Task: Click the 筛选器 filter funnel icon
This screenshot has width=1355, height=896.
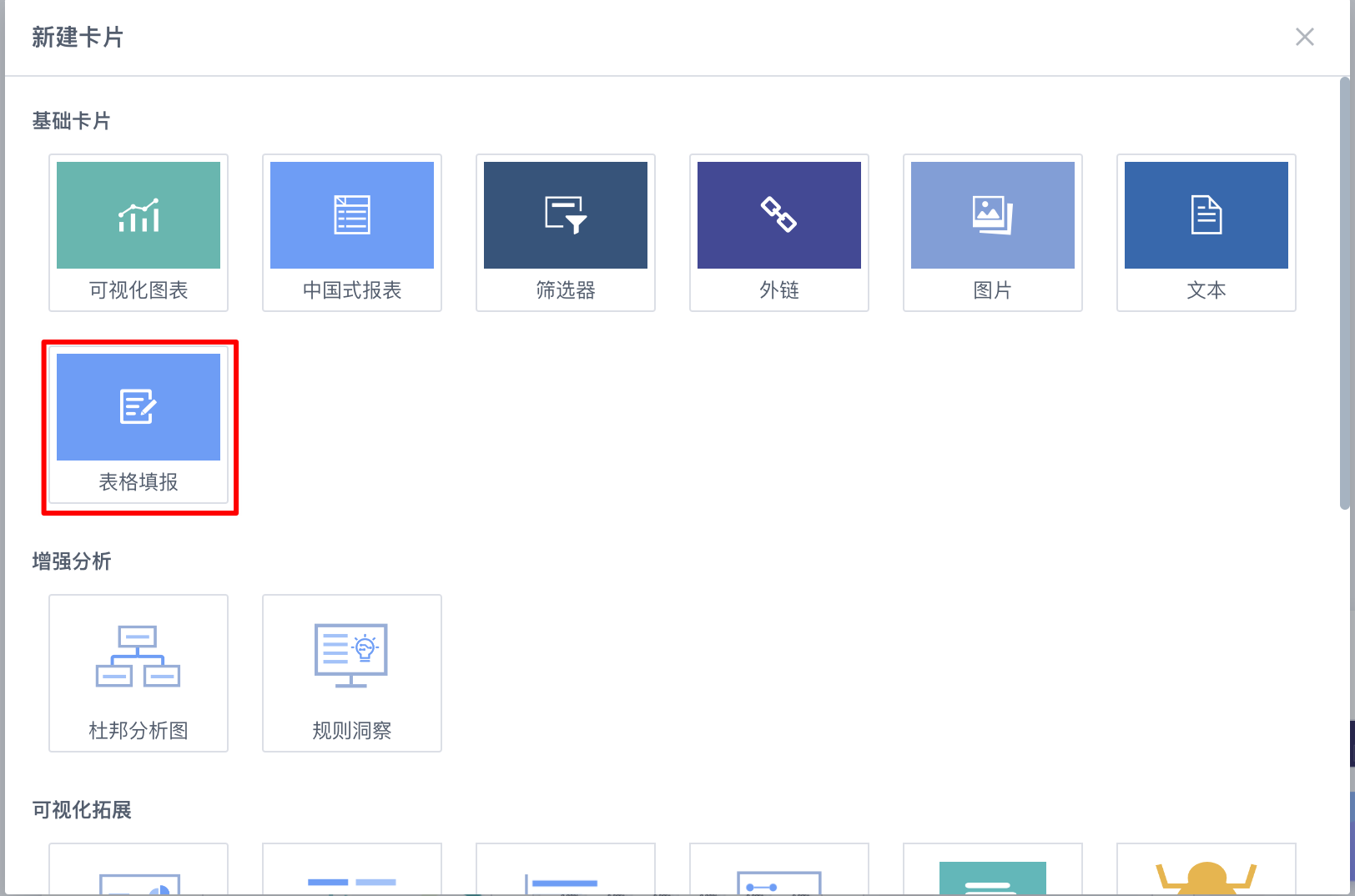Action: coord(566,216)
